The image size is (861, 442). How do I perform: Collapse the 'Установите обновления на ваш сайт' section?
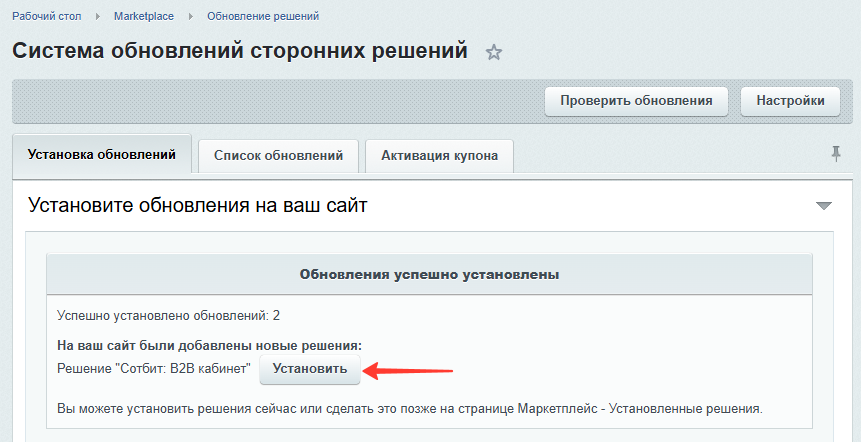click(824, 206)
